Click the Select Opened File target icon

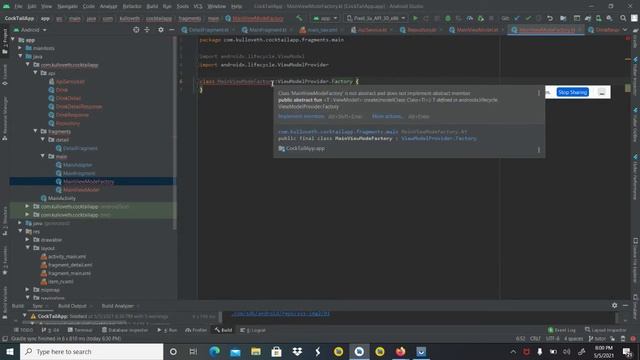[x=136, y=30]
